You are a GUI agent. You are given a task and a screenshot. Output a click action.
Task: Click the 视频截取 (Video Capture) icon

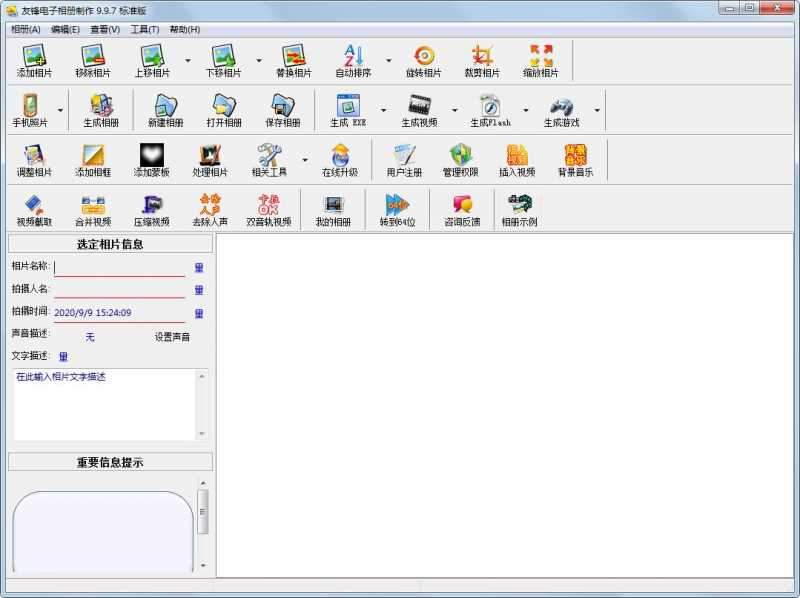(34, 209)
